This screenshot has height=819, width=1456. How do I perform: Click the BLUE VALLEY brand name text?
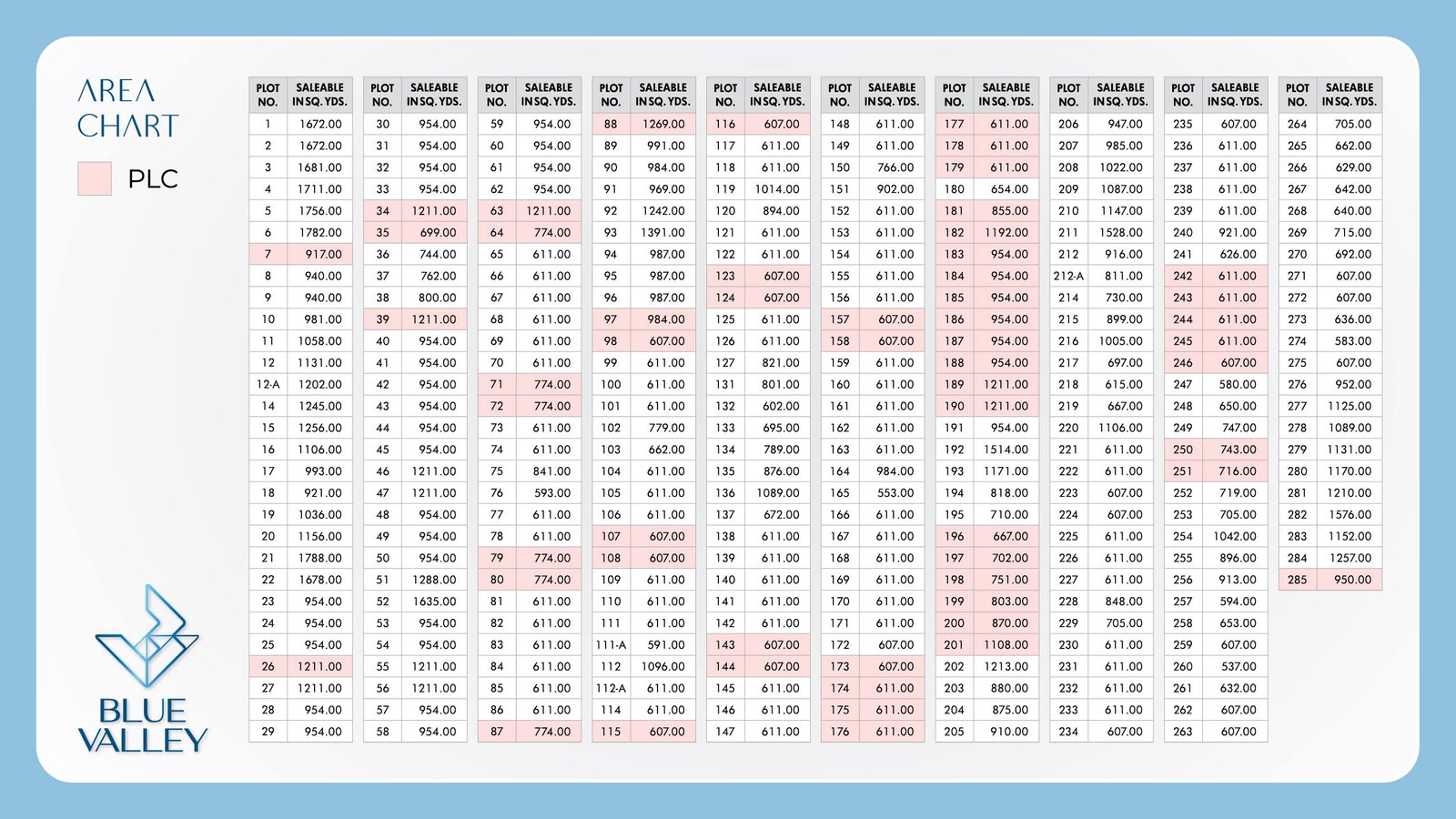pyautogui.click(x=143, y=725)
